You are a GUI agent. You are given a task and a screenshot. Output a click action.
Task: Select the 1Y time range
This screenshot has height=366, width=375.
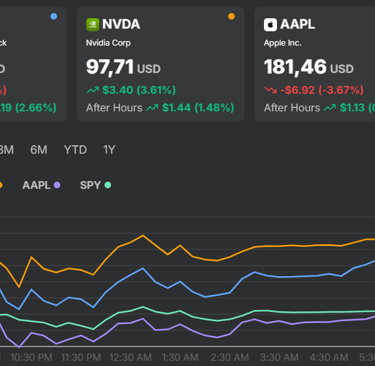[109, 150]
